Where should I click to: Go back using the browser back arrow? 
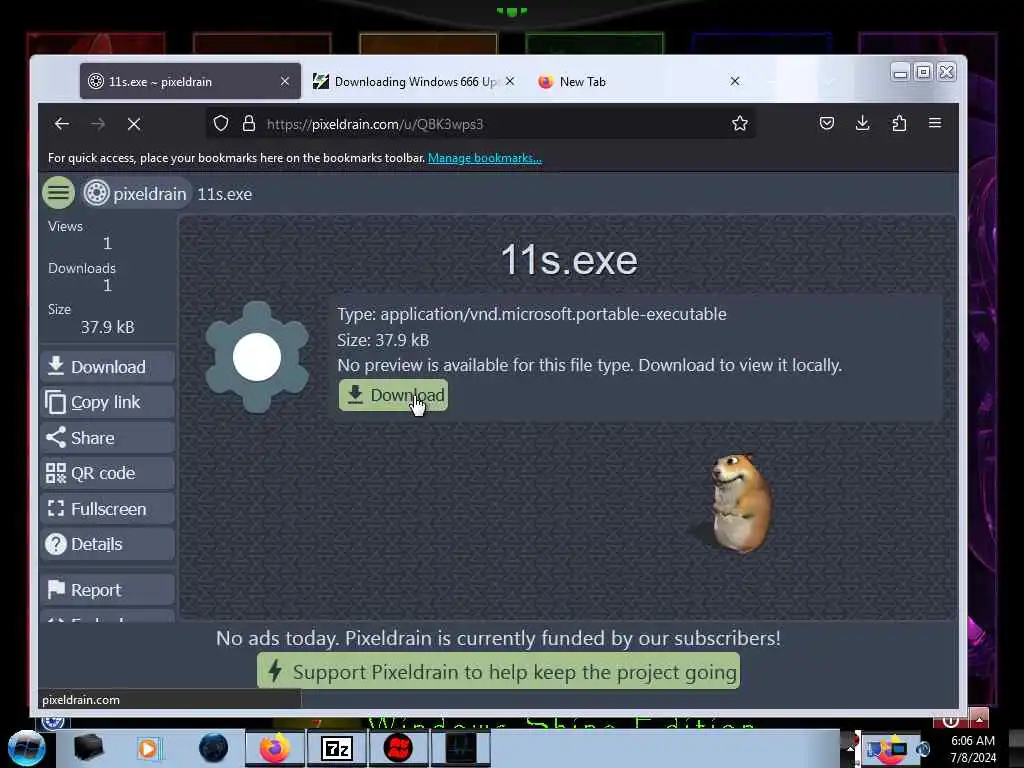(62, 123)
